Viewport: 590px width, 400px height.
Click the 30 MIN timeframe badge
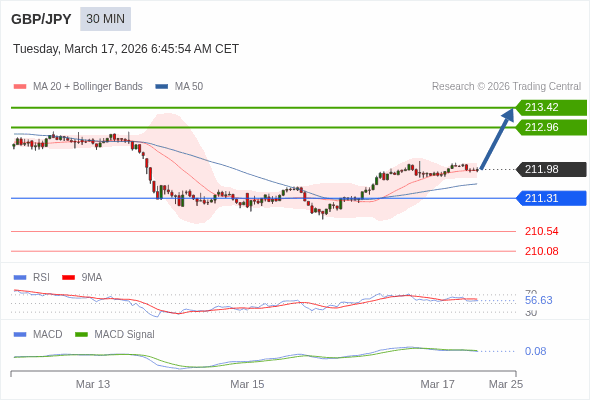(x=105, y=19)
